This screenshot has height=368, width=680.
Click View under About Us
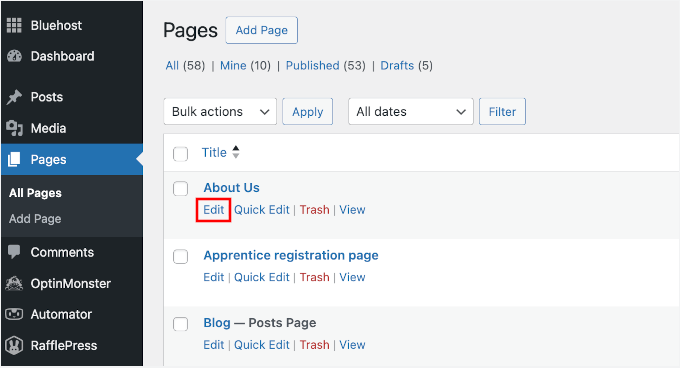(x=352, y=210)
